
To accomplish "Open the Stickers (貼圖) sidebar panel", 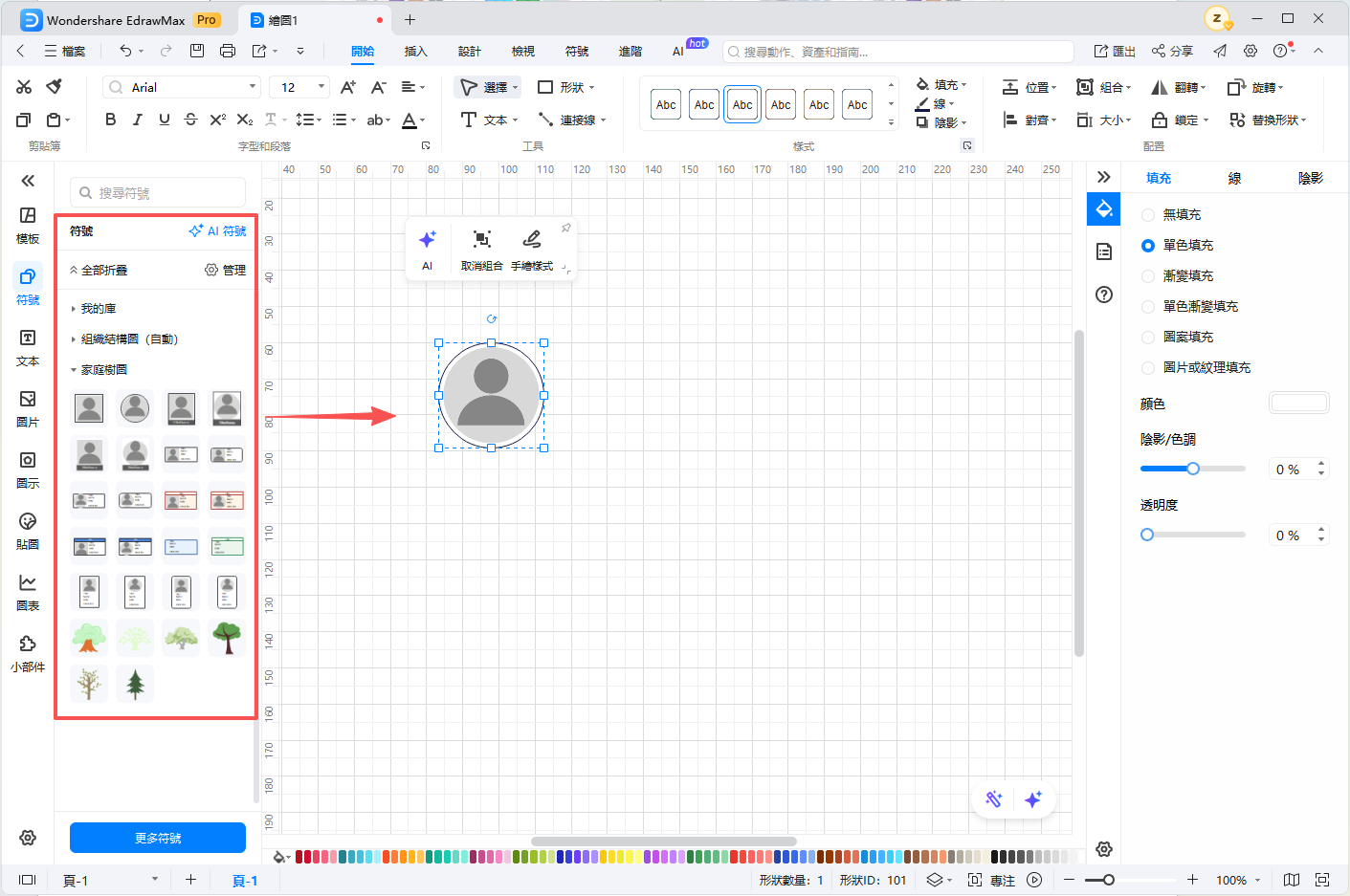I will 28,531.
